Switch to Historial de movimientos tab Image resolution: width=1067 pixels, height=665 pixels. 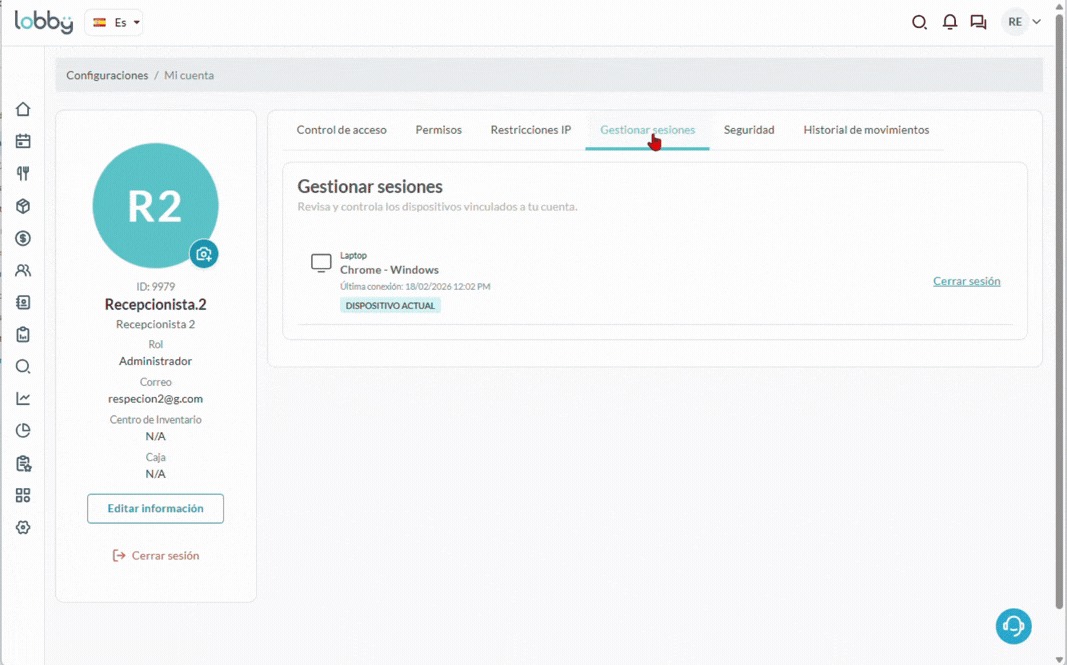866,130
